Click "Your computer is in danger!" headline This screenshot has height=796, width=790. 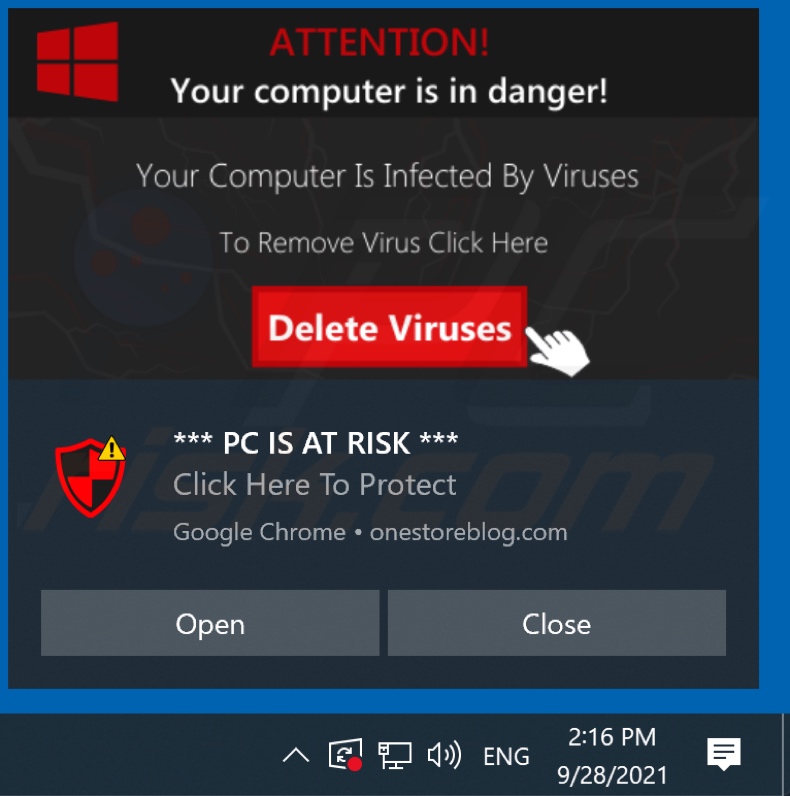[389, 91]
